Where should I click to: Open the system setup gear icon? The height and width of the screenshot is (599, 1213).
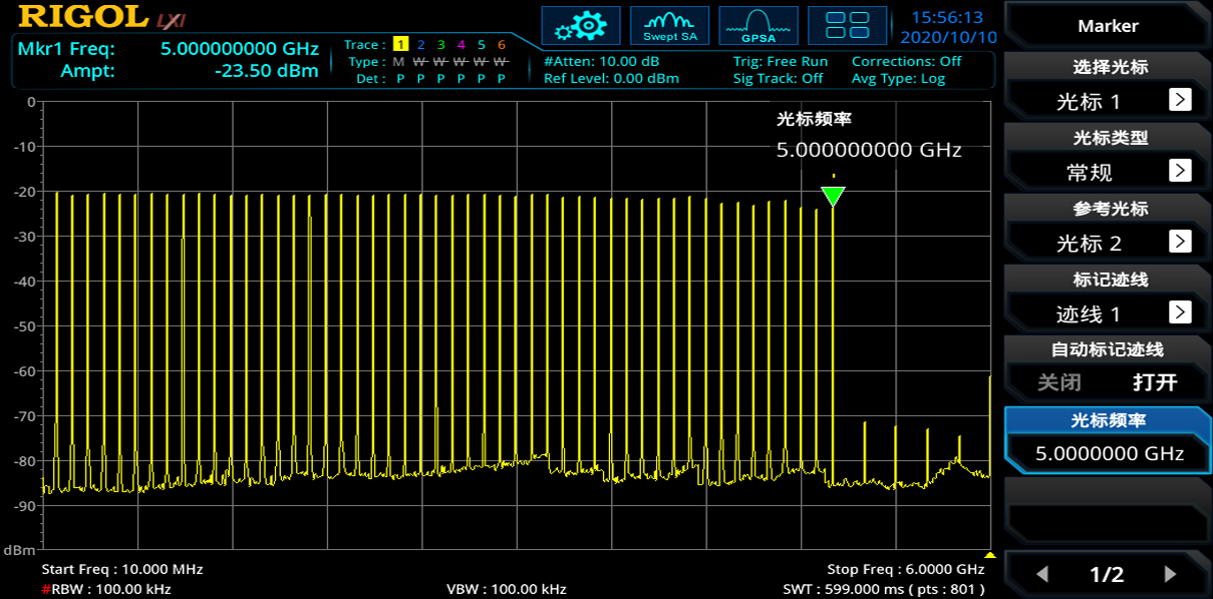pyautogui.click(x=581, y=25)
